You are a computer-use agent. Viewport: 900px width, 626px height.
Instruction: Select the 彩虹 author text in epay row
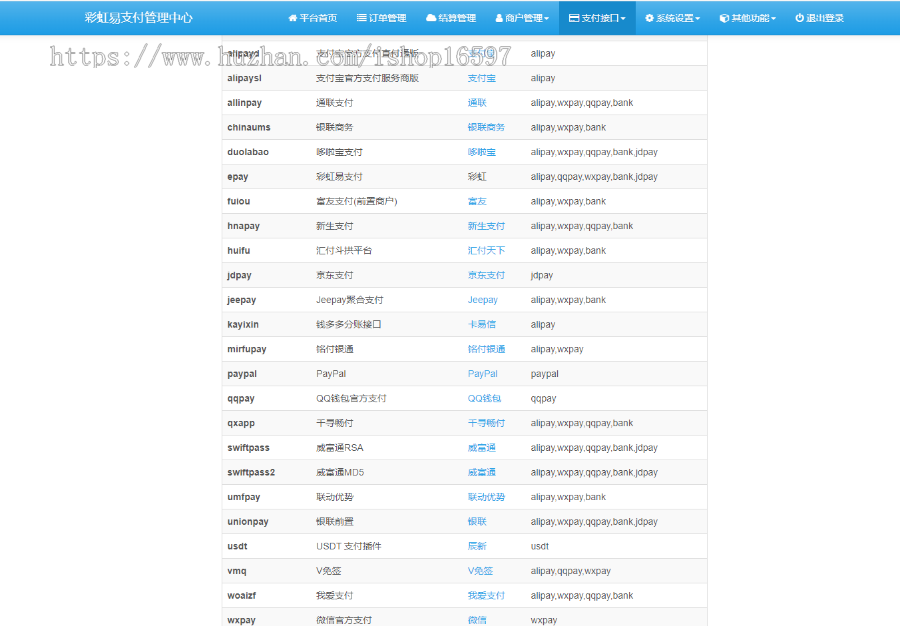coord(477,177)
